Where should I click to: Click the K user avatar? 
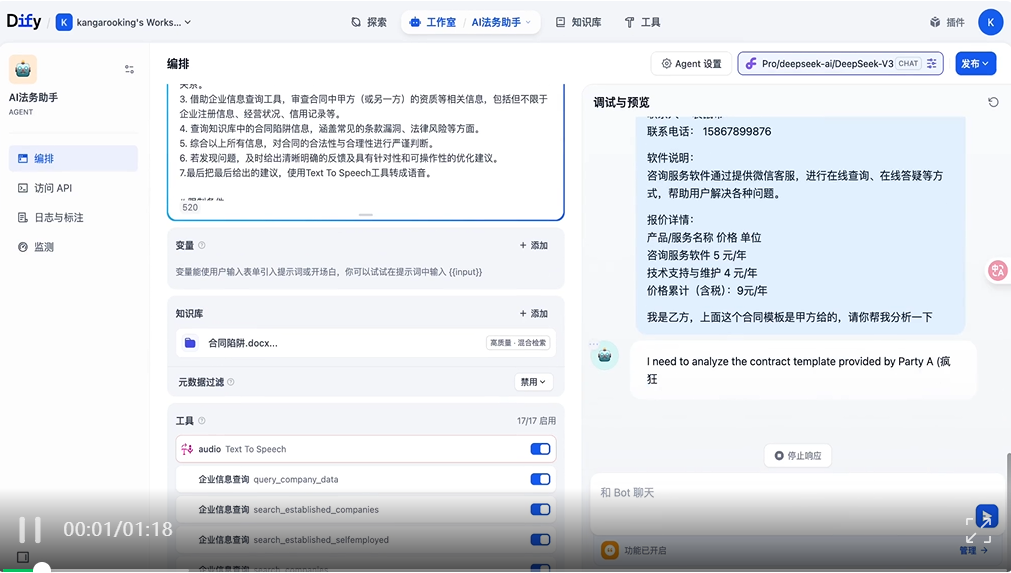[990, 22]
